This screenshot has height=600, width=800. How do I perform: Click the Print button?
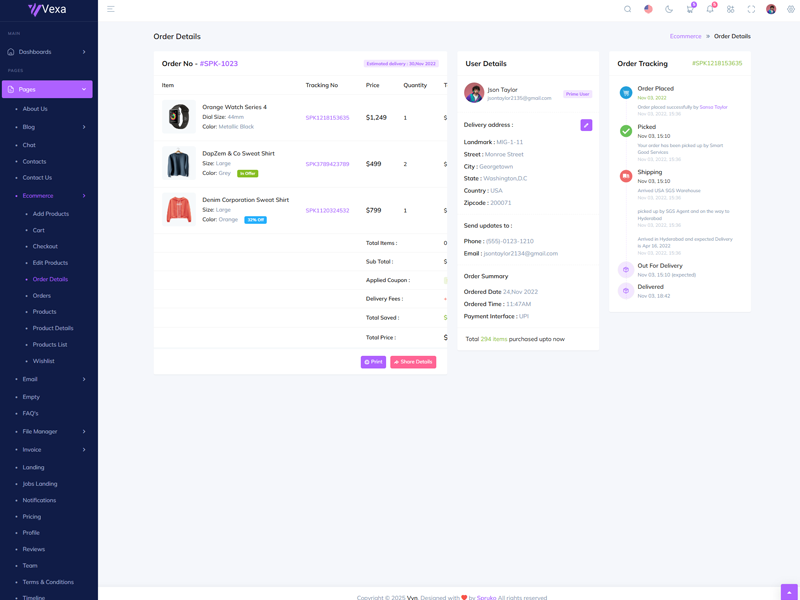[x=373, y=362]
